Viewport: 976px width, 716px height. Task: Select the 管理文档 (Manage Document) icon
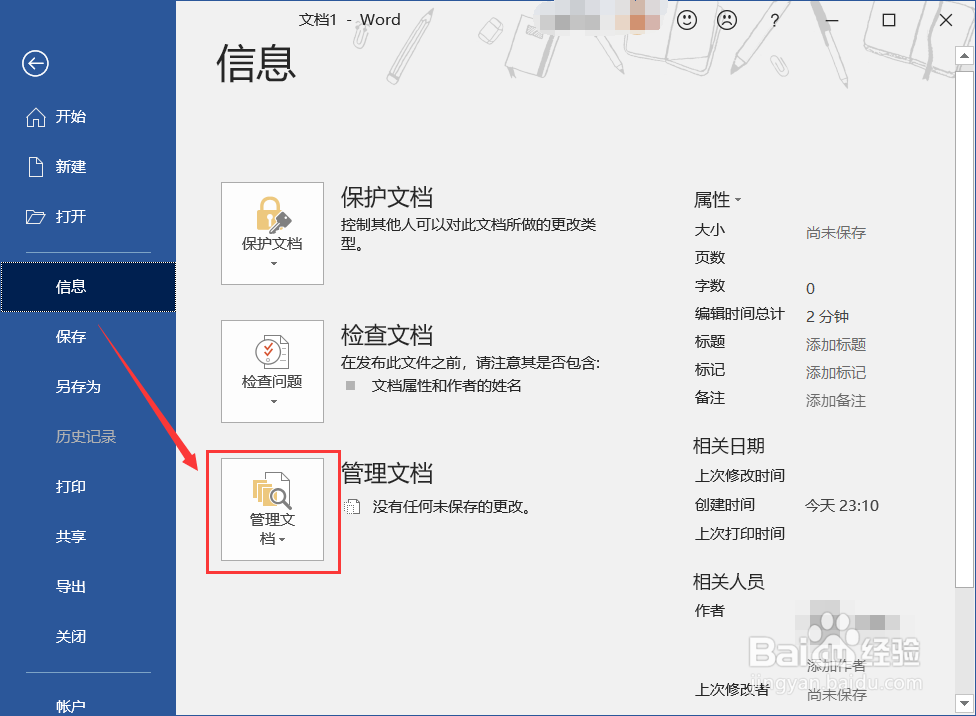click(274, 500)
